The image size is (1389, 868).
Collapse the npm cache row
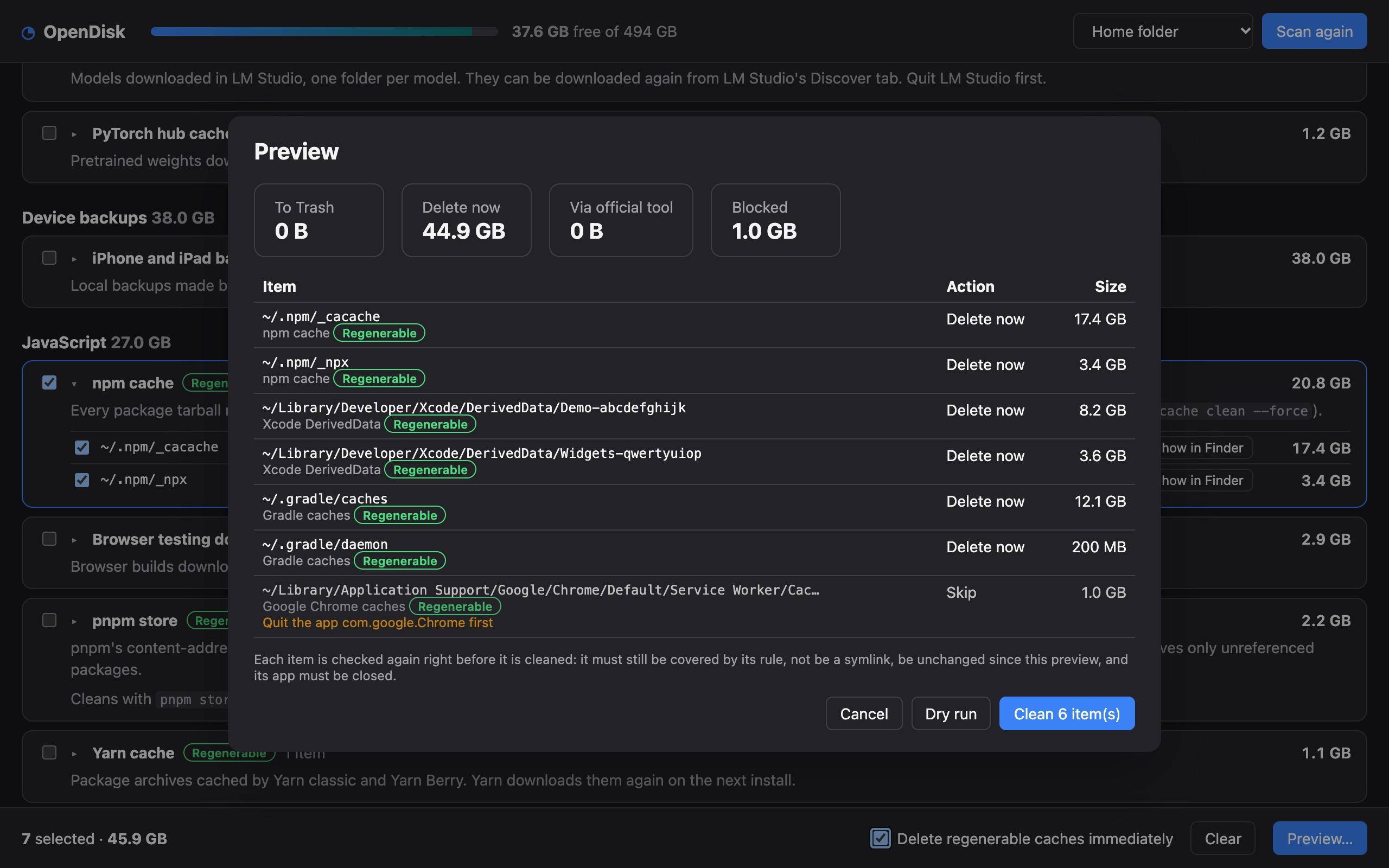tap(74, 384)
